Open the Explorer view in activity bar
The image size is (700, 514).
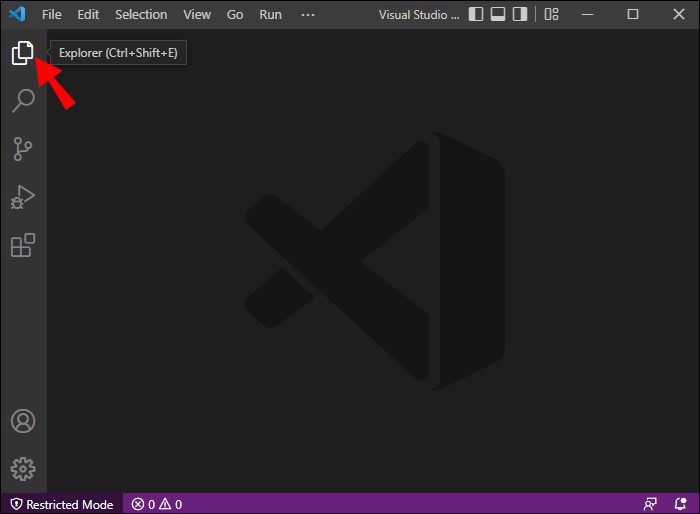click(x=23, y=53)
